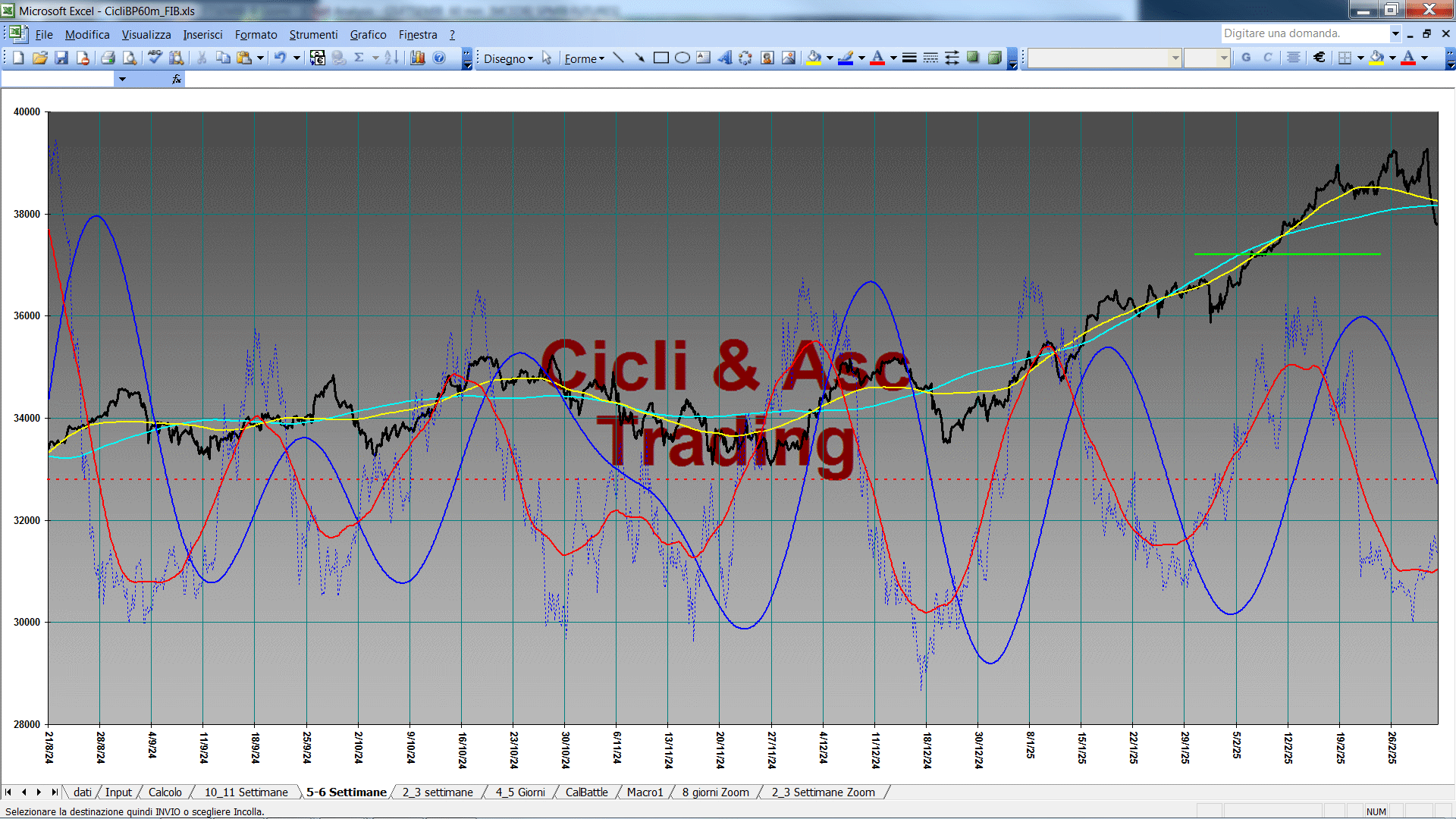Screen dimensions: 1456x819
Task: Print the chart with printer icon
Action: 108,58
